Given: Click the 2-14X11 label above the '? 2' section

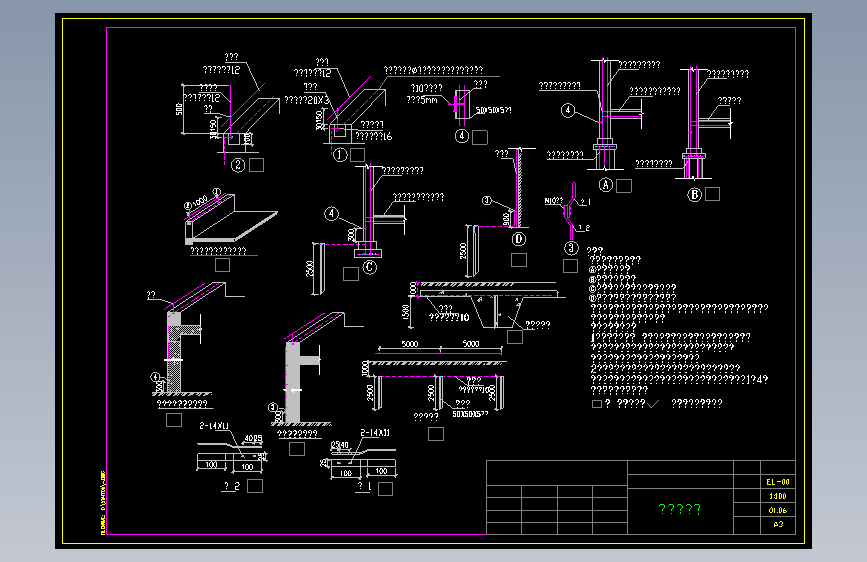Looking at the screenshot, I should click(214, 426).
